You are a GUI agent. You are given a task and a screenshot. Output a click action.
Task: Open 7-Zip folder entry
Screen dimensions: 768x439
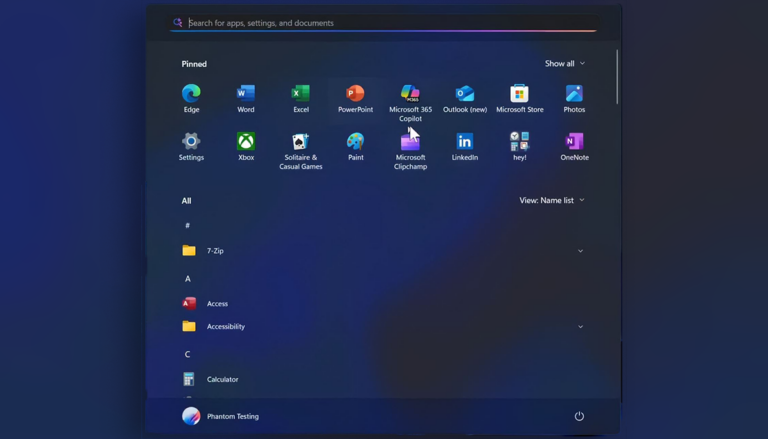[384, 251]
